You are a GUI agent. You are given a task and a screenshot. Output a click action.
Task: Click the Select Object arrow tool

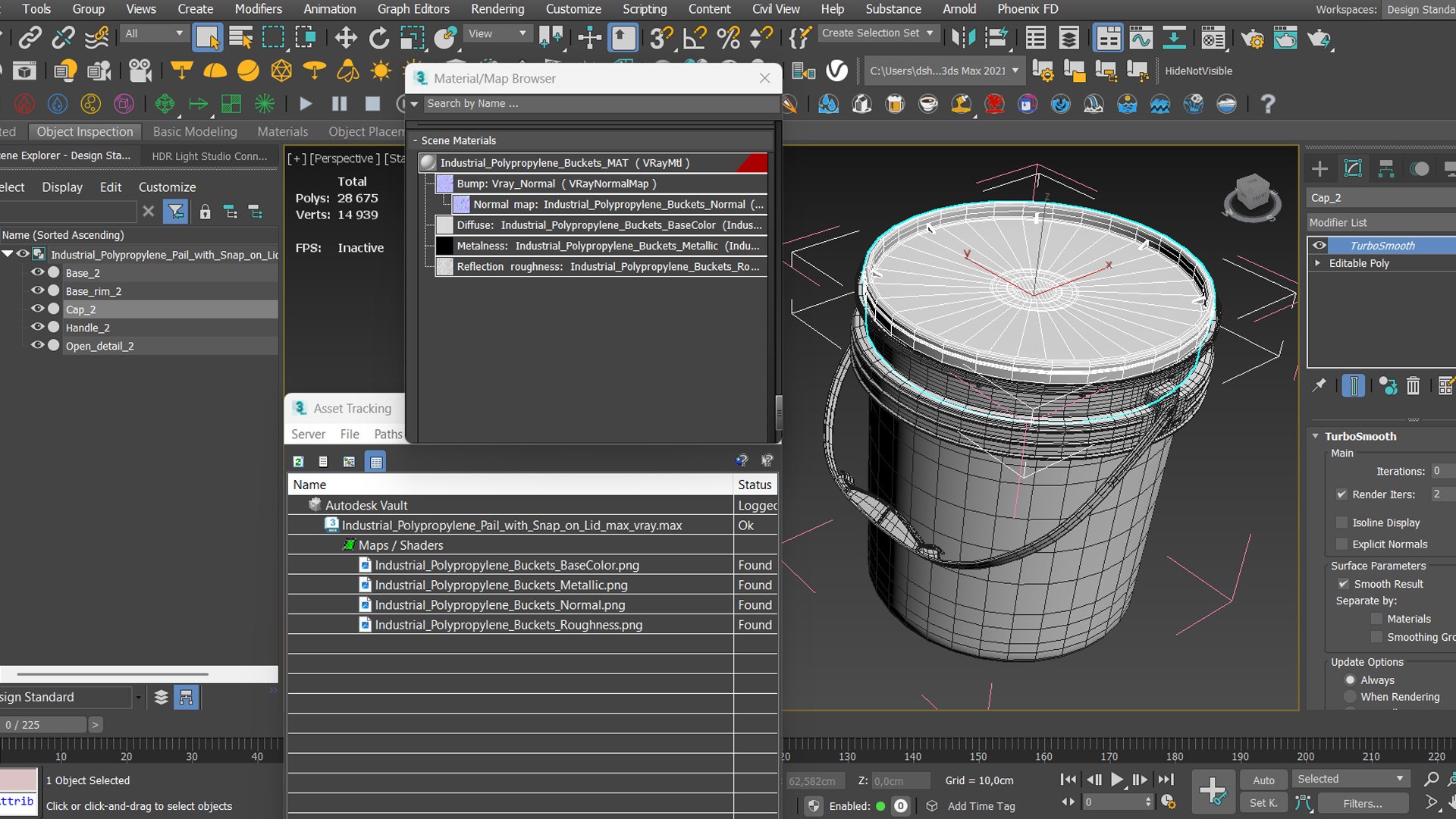pos(207,37)
